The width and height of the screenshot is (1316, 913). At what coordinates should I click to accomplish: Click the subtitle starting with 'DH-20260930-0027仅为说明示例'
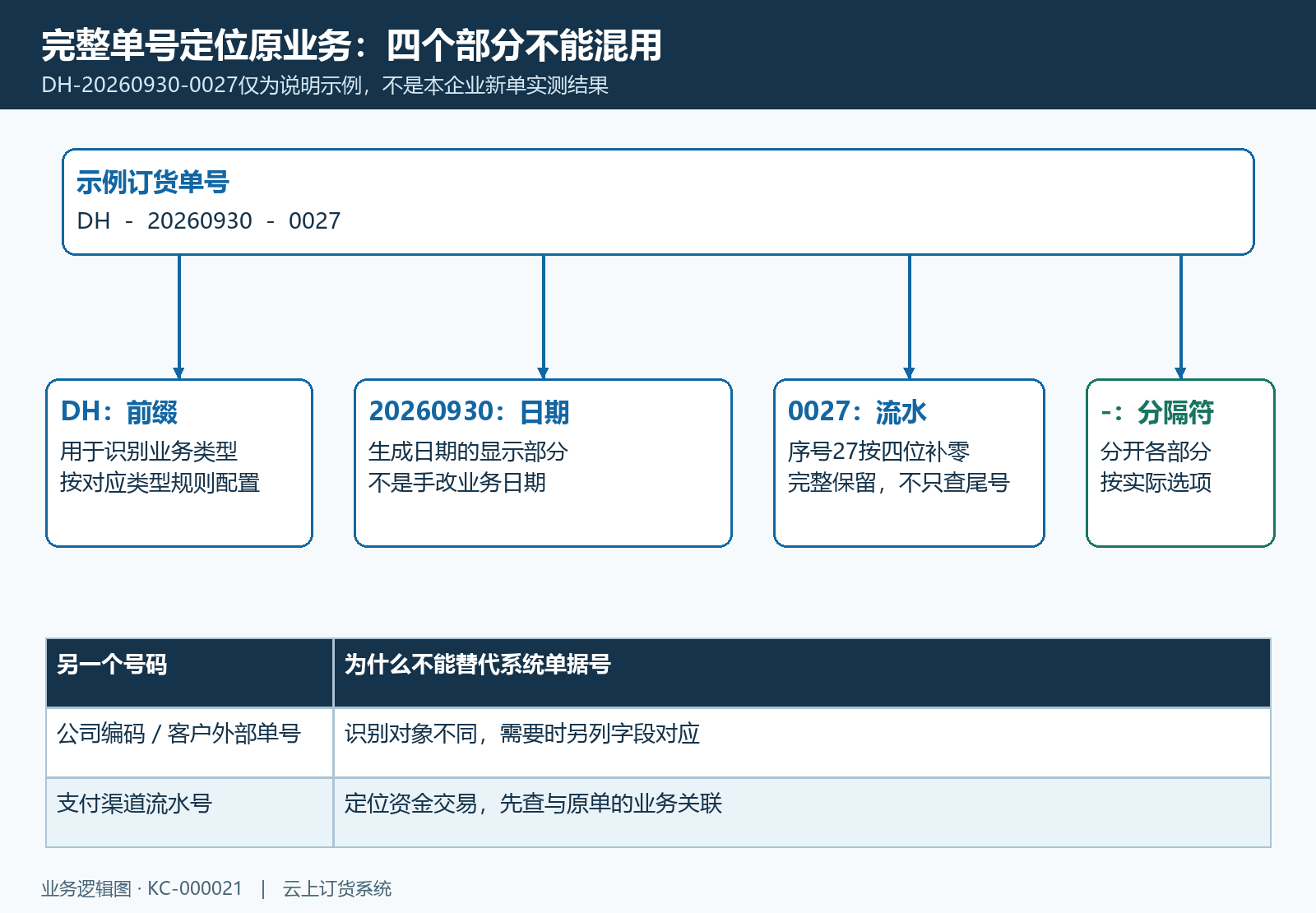pyautogui.click(x=325, y=86)
